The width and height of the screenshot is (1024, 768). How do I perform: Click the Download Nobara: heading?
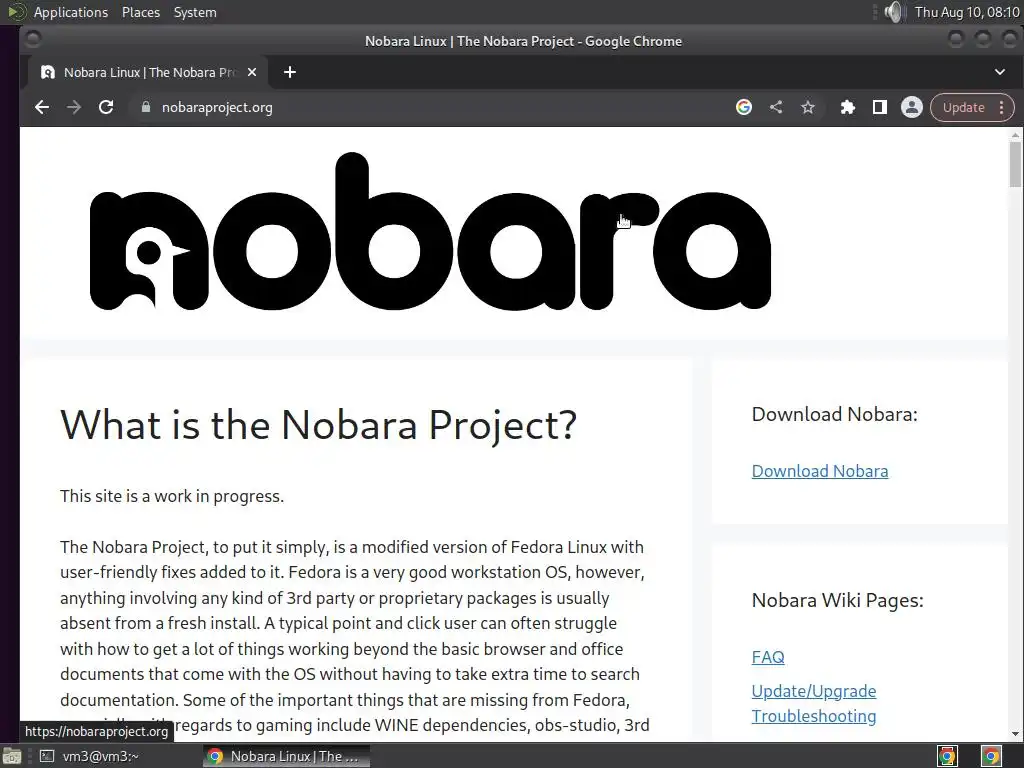(835, 414)
